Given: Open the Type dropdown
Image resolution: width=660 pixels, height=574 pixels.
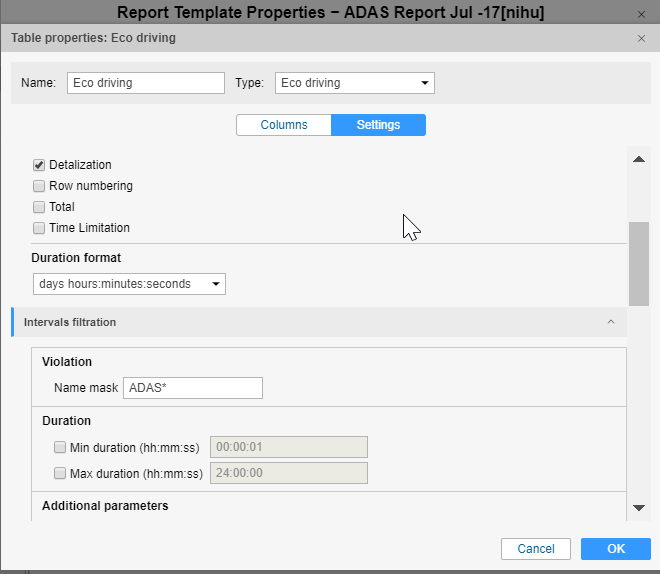Looking at the screenshot, I should 354,83.
